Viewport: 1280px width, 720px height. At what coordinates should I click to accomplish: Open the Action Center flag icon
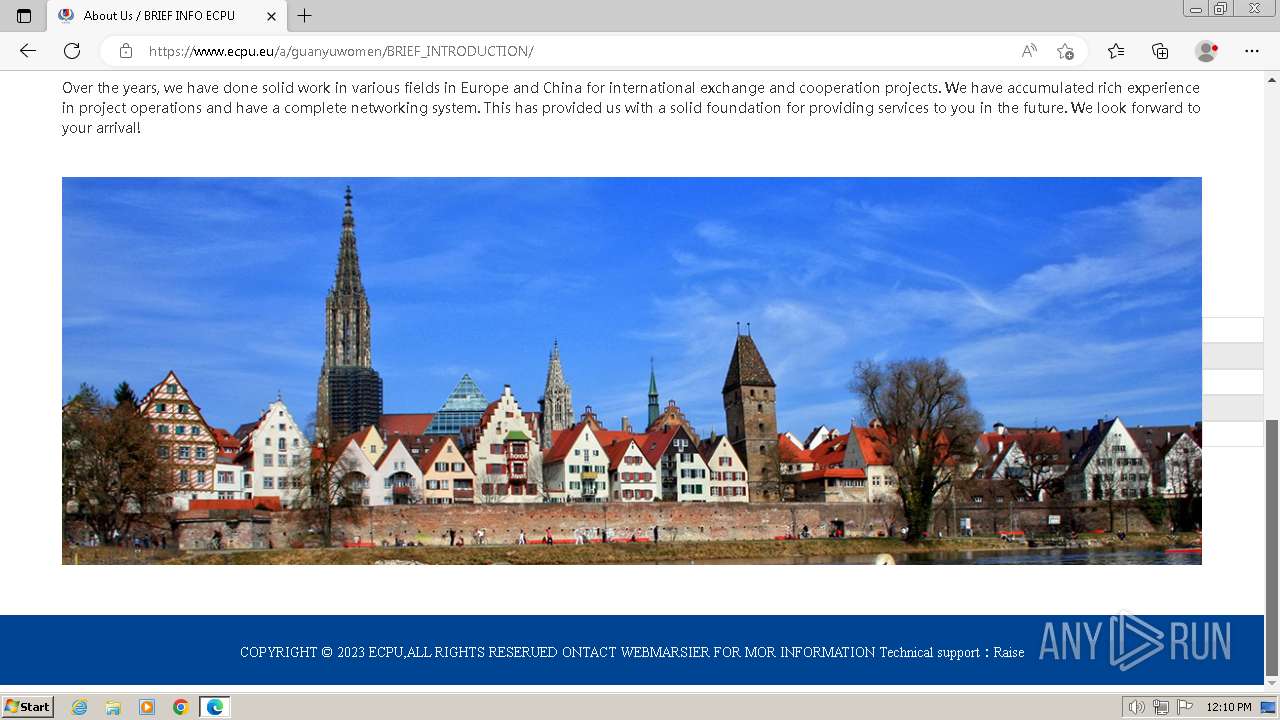[1185, 707]
